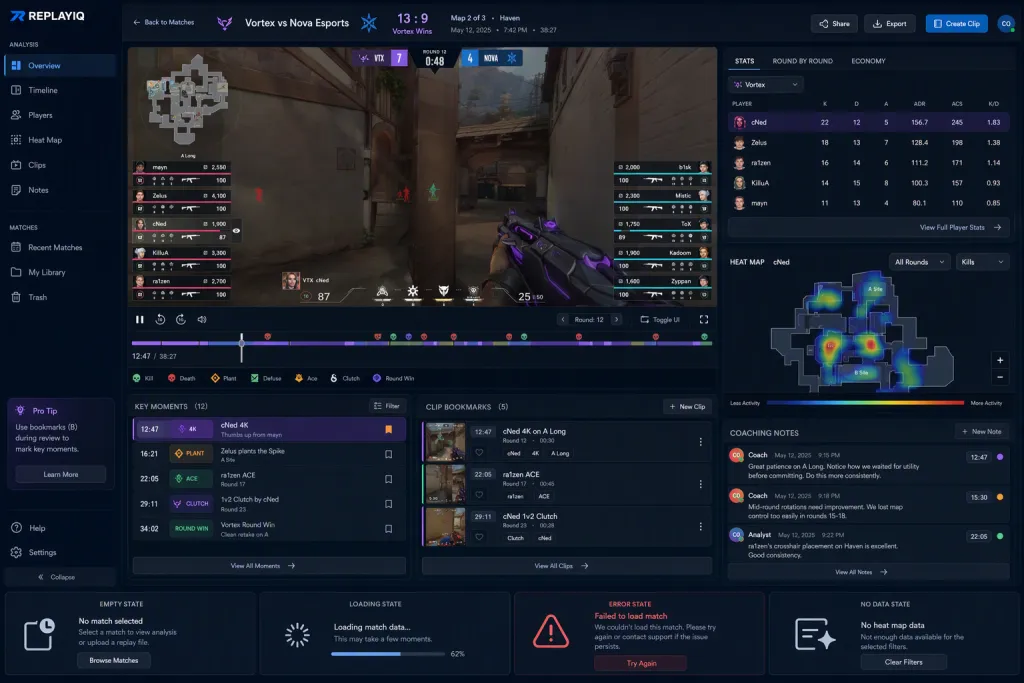Enter fullscreen video mode

click(x=703, y=319)
